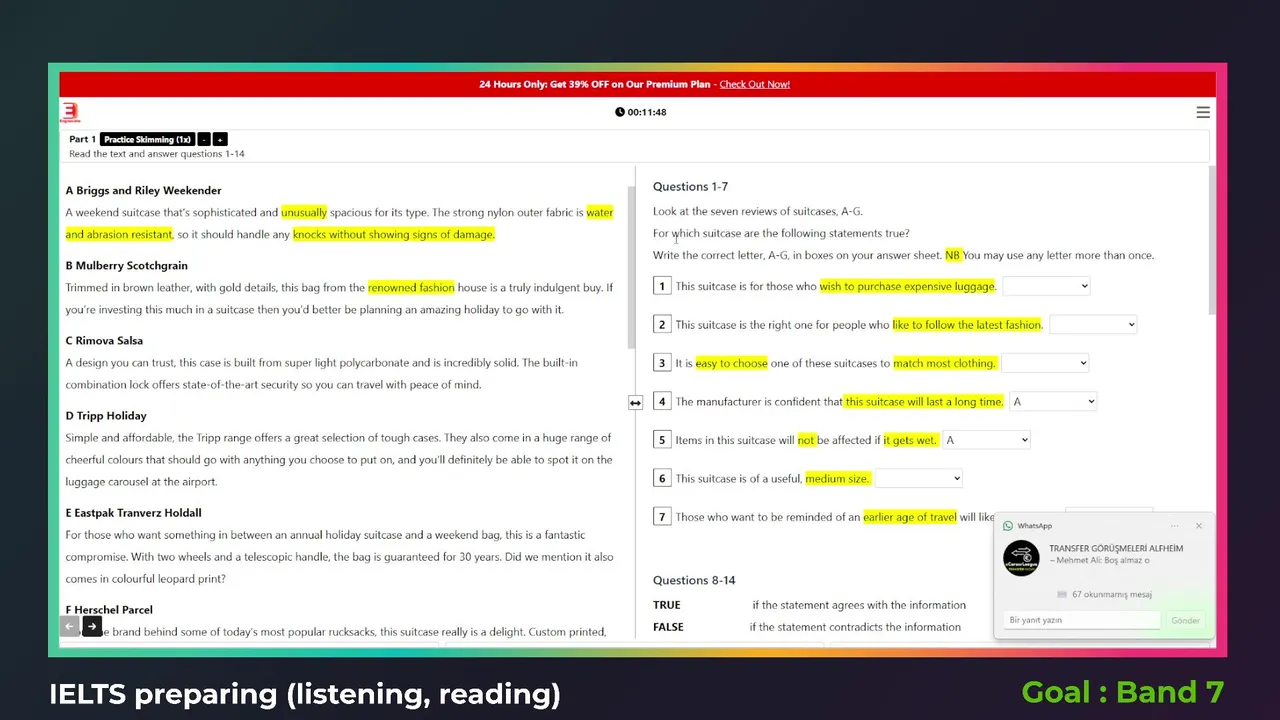Click the Questions 8-14 heading

[694, 580]
